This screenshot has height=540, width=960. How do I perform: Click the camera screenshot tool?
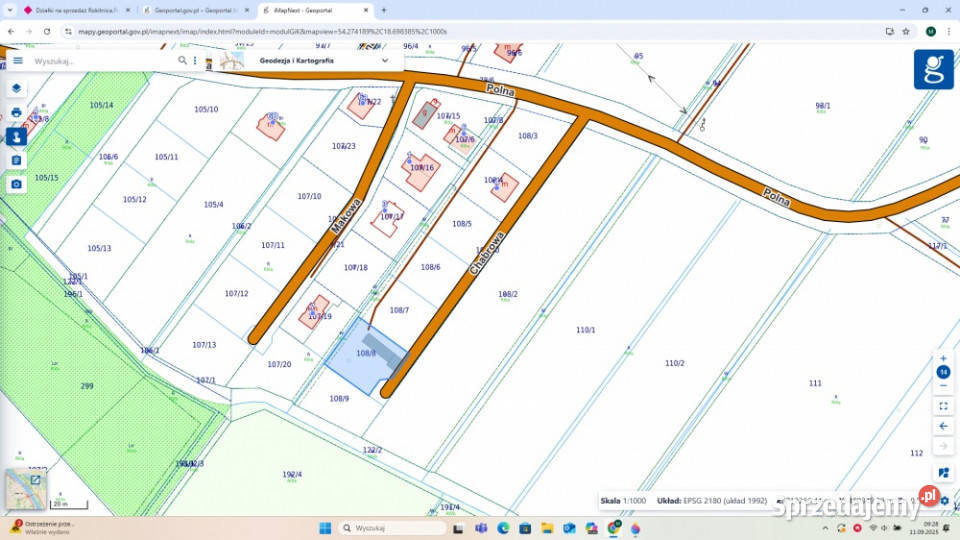[16, 184]
